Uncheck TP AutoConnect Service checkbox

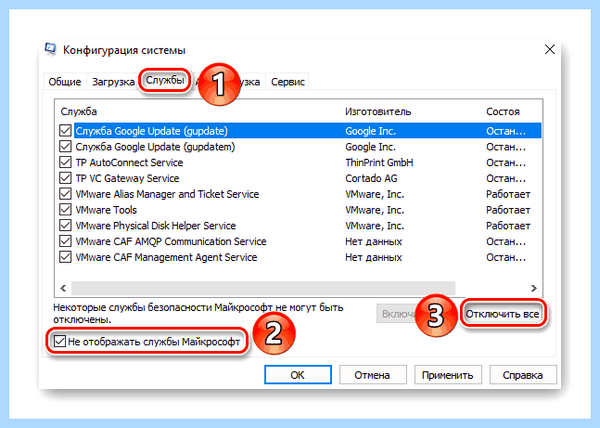pos(65,162)
